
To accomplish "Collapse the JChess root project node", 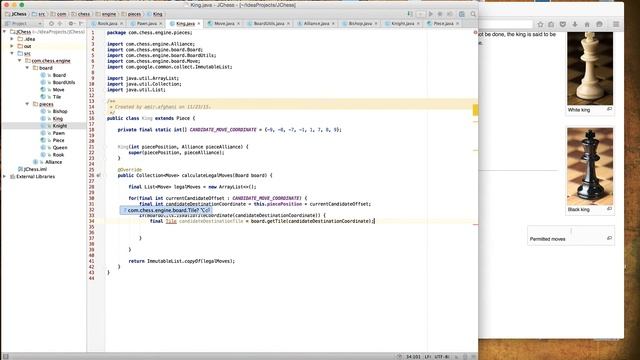I will tap(4, 31).
